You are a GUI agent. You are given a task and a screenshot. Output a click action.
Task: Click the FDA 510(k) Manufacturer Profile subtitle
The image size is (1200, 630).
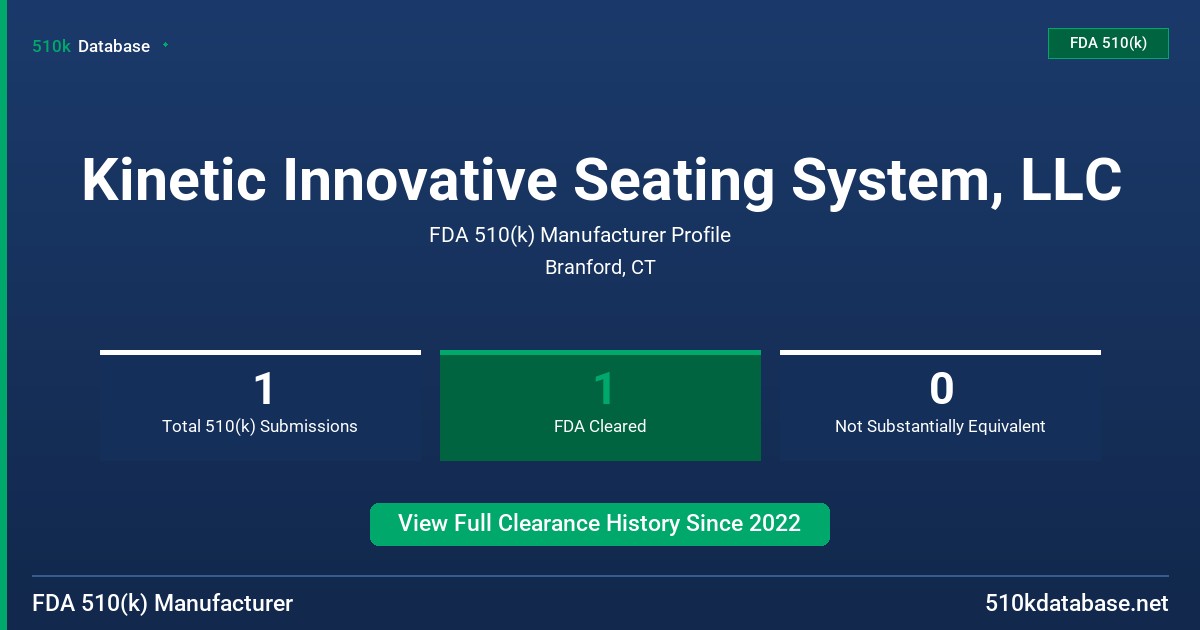tap(580, 236)
